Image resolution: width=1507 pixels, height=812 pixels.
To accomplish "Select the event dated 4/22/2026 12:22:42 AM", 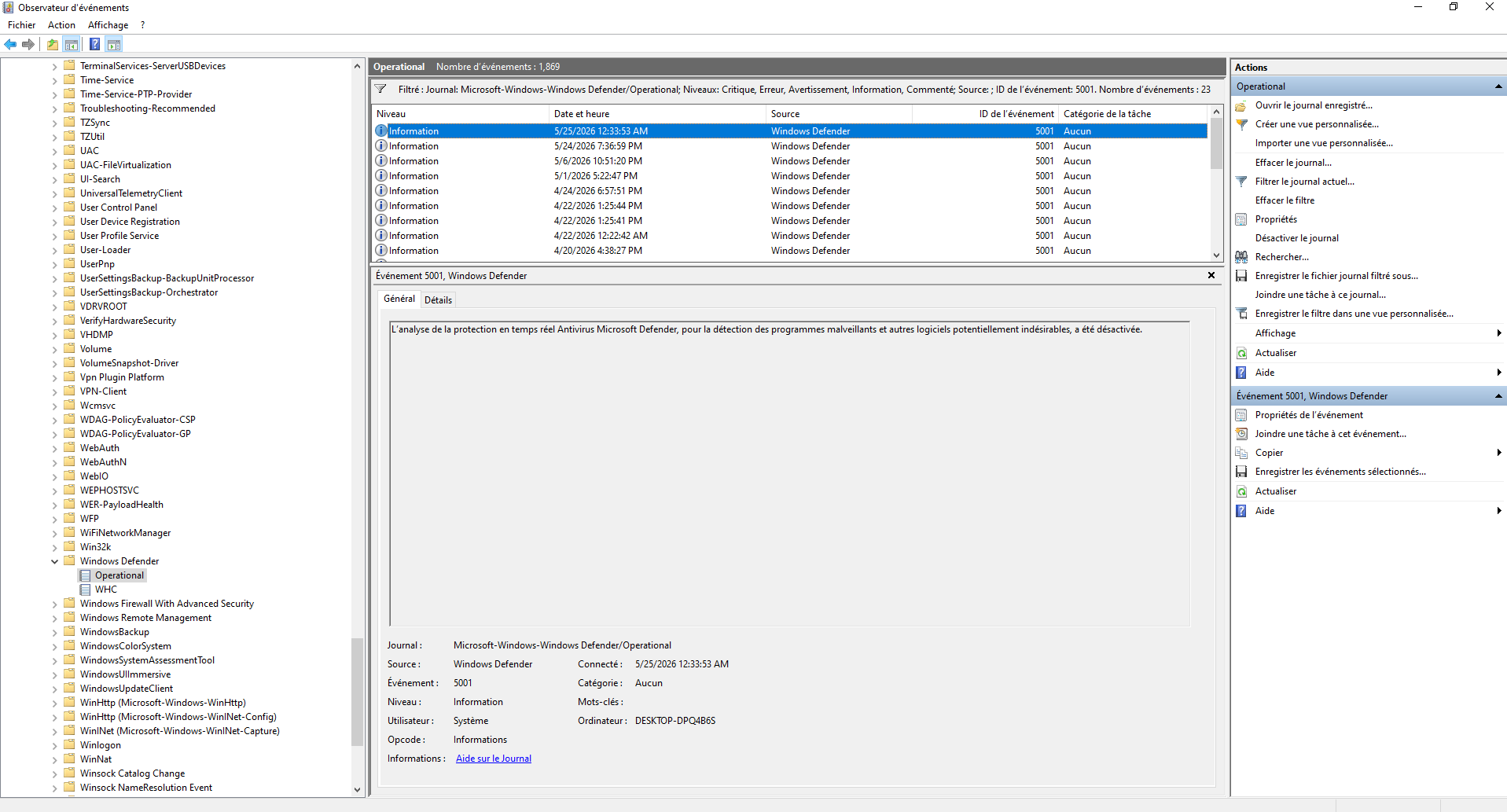I will [x=790, y=236].
